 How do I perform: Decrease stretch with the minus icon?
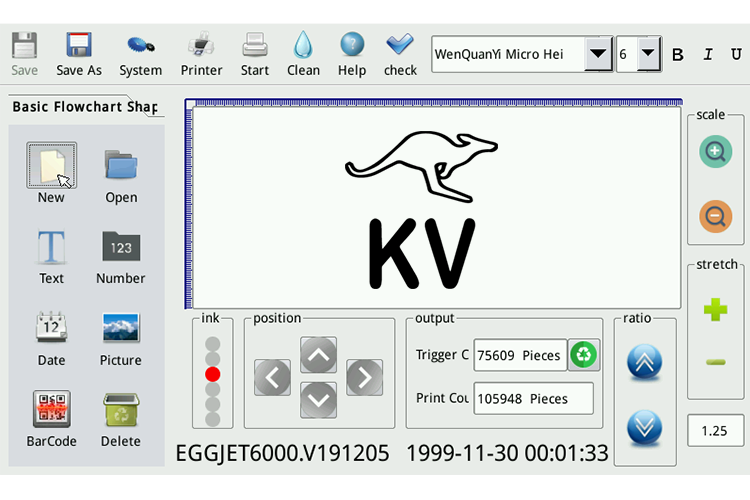pos(716,362)
